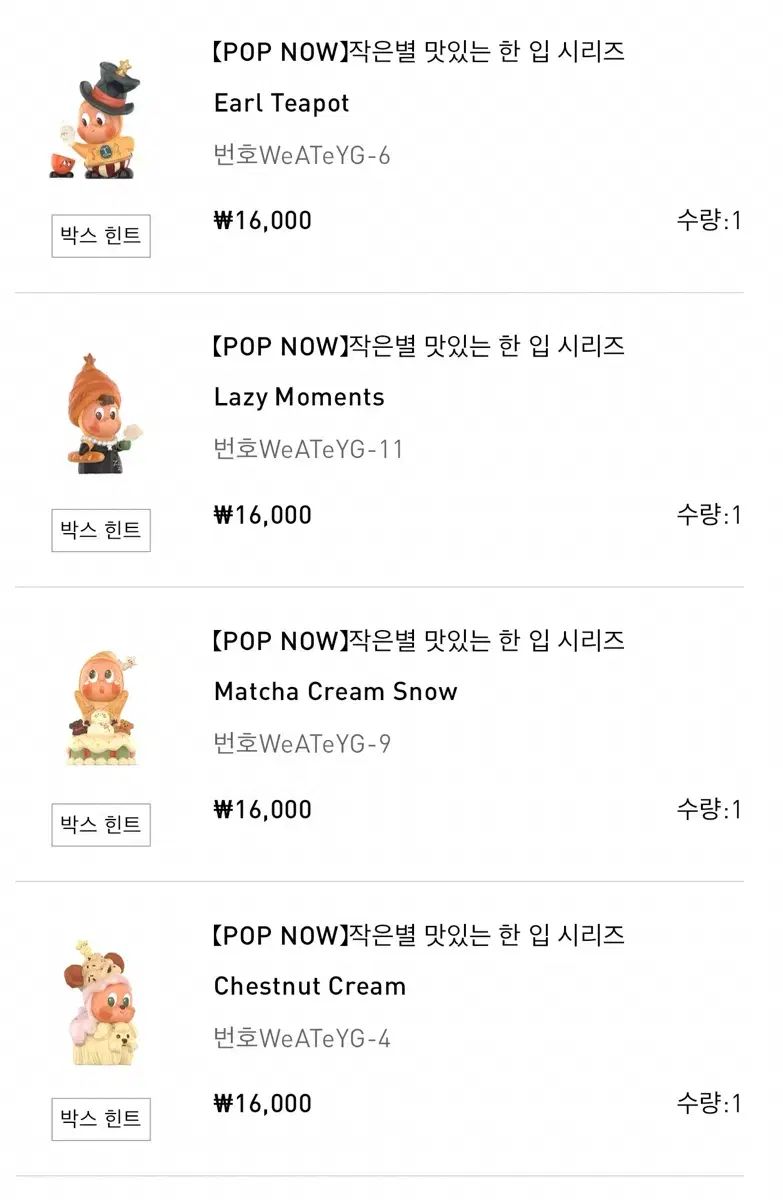
Task: Click series title above Earl Teapot
Action: coord(417,51)
